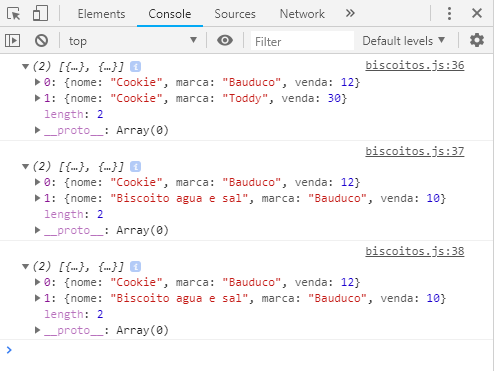
Task: Clear the console with the ban icon
Action: point(42,41)
